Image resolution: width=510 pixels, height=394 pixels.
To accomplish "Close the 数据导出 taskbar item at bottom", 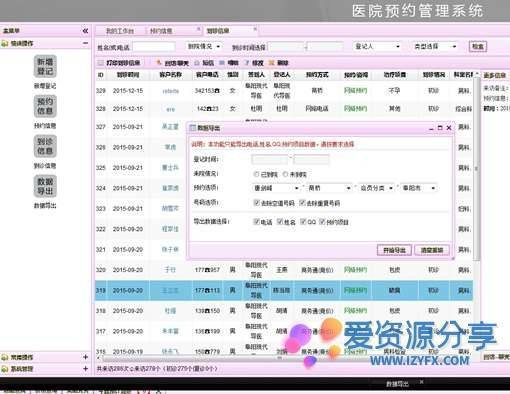I will point(421,382).
